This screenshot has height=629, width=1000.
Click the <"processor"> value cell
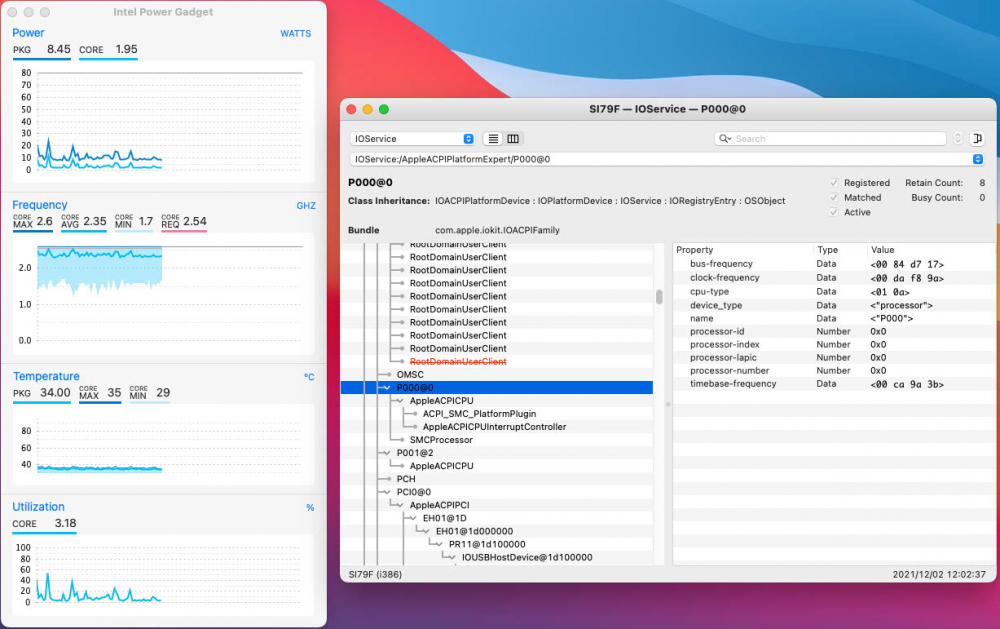[901, 306]
